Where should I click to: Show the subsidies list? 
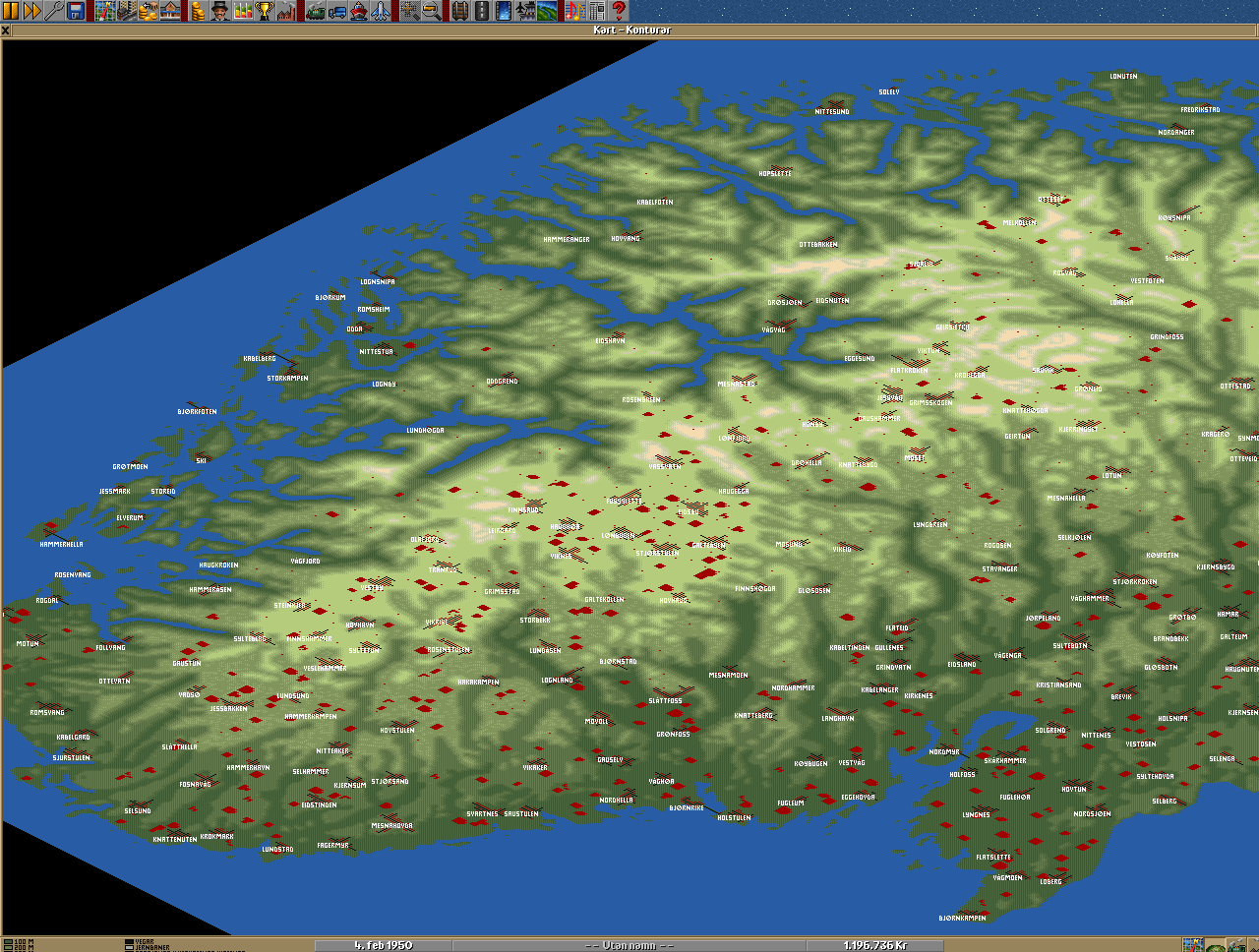point(149,11)
